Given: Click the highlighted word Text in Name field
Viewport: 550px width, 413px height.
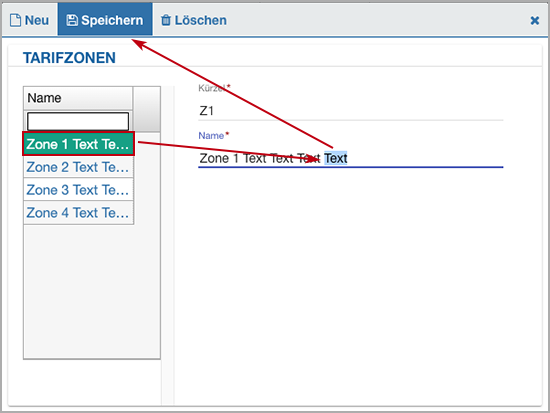Looking at the screenshot, I should [x=336, y=158].
